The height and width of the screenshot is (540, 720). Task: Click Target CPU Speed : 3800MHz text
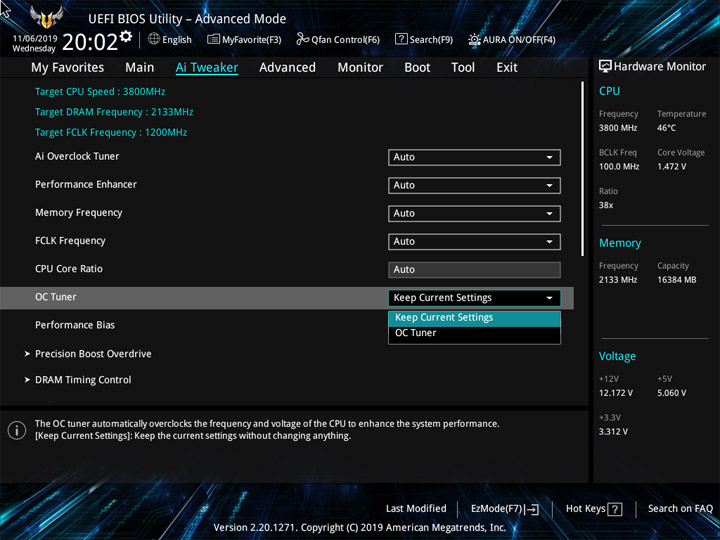[x=100, y=92]
